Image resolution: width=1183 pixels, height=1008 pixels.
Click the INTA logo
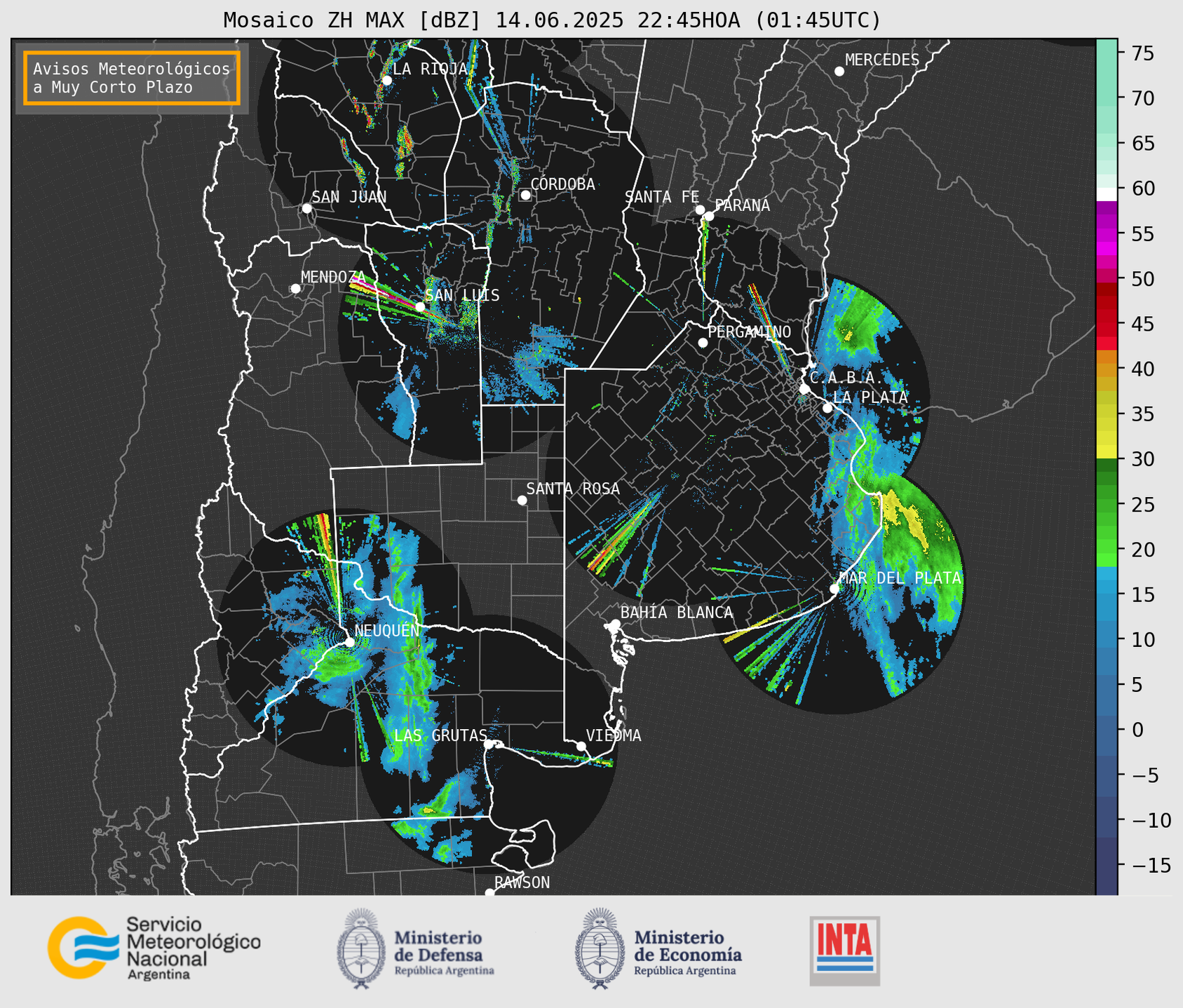(845, 951)
